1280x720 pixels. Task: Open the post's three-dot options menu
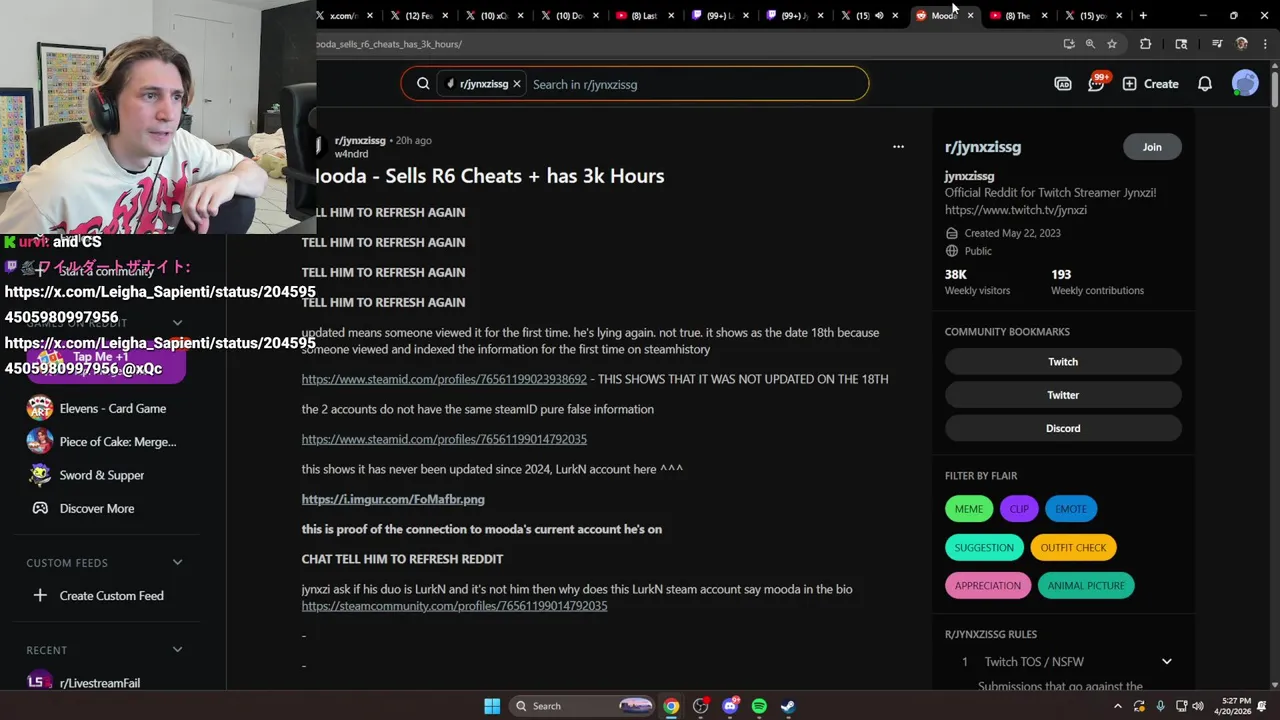pos(898,147)
